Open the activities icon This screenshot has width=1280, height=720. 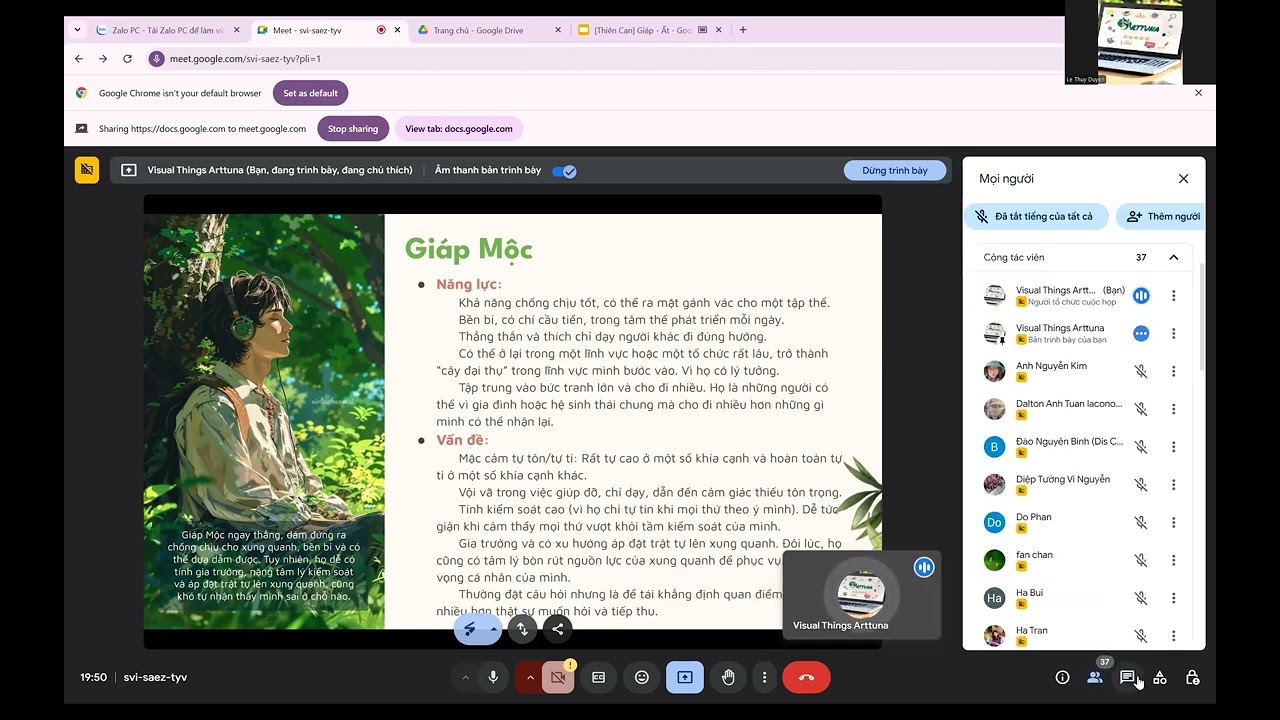click(x=1160, y=677)
